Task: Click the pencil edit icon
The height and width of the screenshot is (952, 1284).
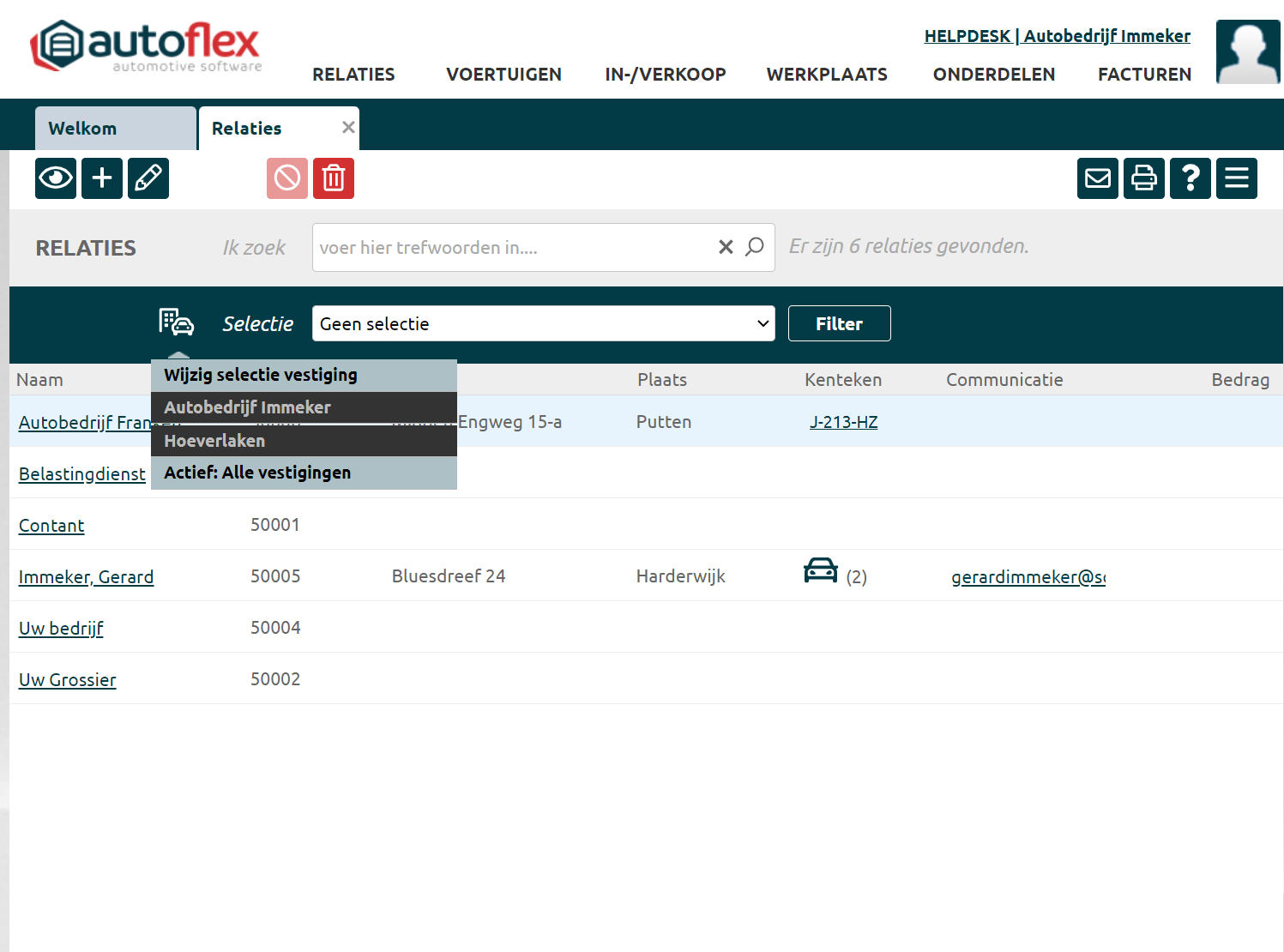Action: 148,178
